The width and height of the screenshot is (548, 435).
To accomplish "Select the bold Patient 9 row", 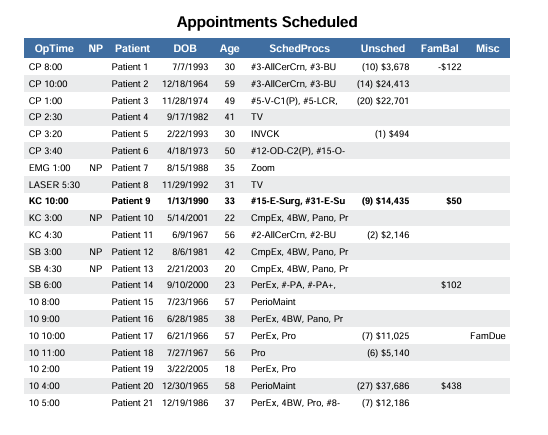I will pyautogui.click(x=267, y=201).
